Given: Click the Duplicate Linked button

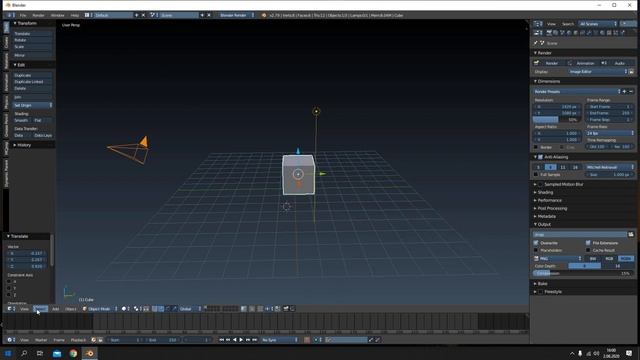Looking at the screenshot, I should (32, 82).
